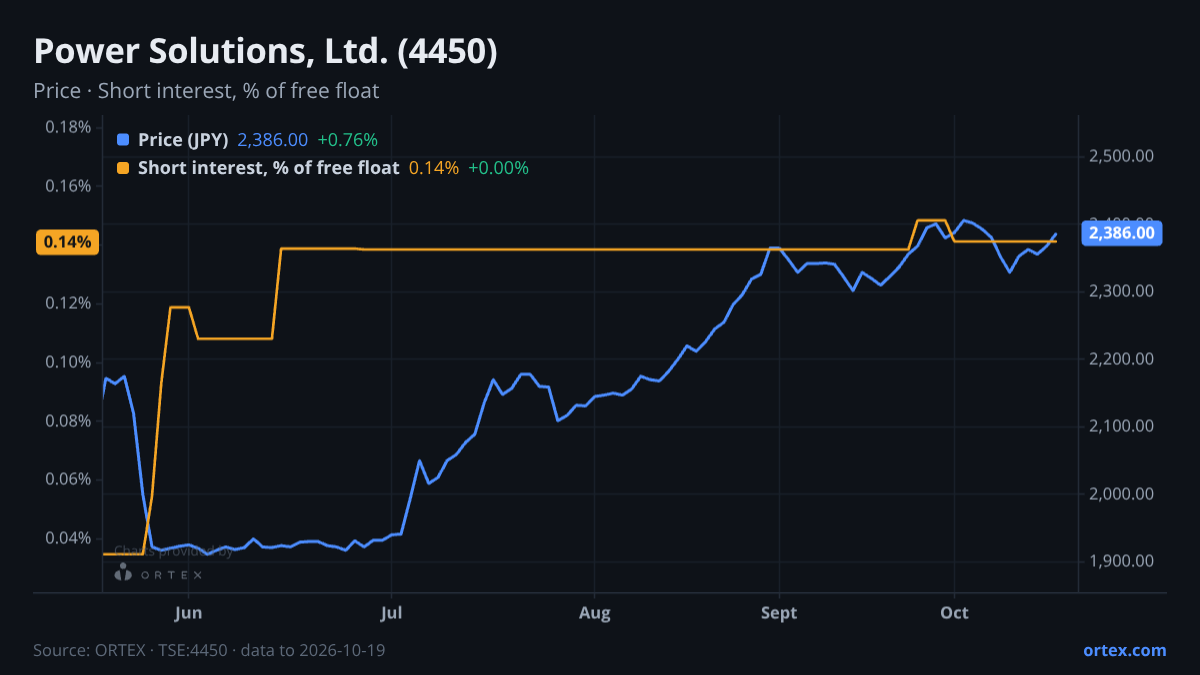Click the 2,100.00 right axis label
Screen dimensions: 1200x675
coord(1121,426)
